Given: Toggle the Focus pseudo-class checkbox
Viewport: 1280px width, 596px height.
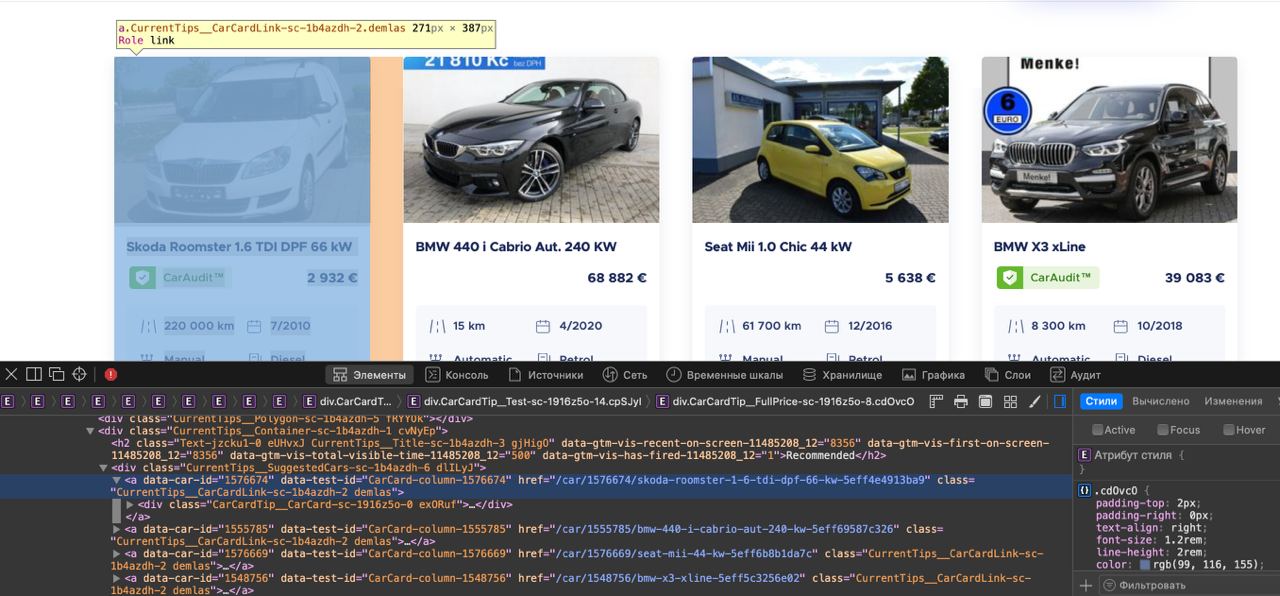Looking at the screenshot, I should [x=1163, y=430].
